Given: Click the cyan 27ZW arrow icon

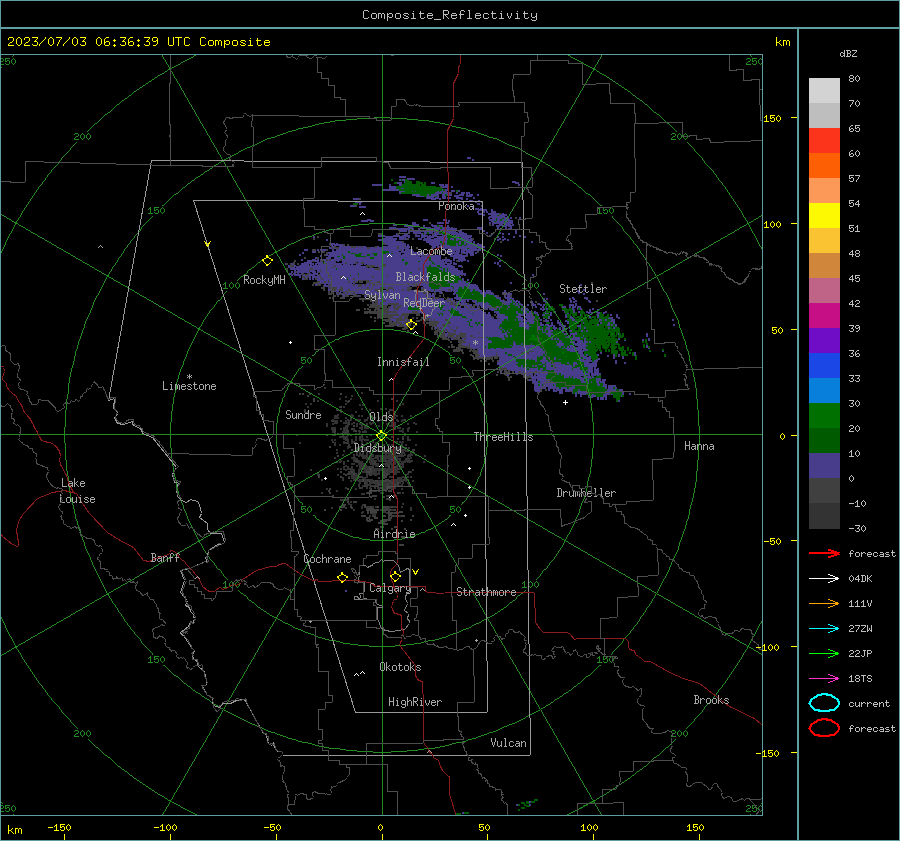Looking at the screenshot, I should tap(824, 629).
